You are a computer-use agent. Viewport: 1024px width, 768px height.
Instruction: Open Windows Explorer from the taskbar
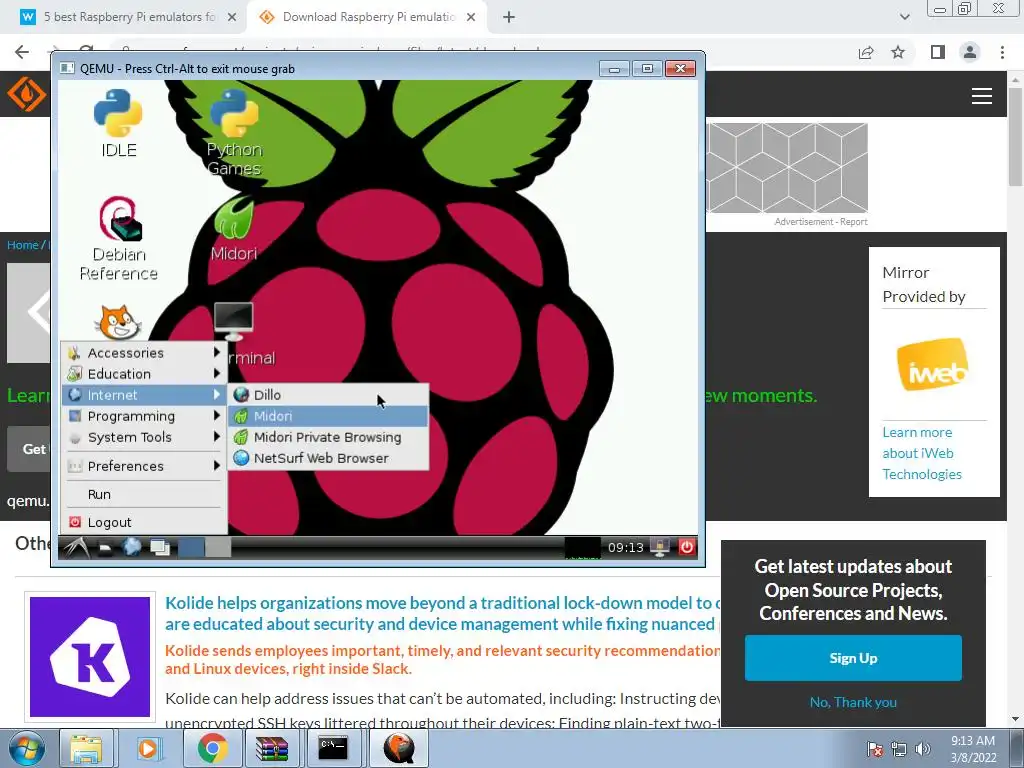(86, 748)
